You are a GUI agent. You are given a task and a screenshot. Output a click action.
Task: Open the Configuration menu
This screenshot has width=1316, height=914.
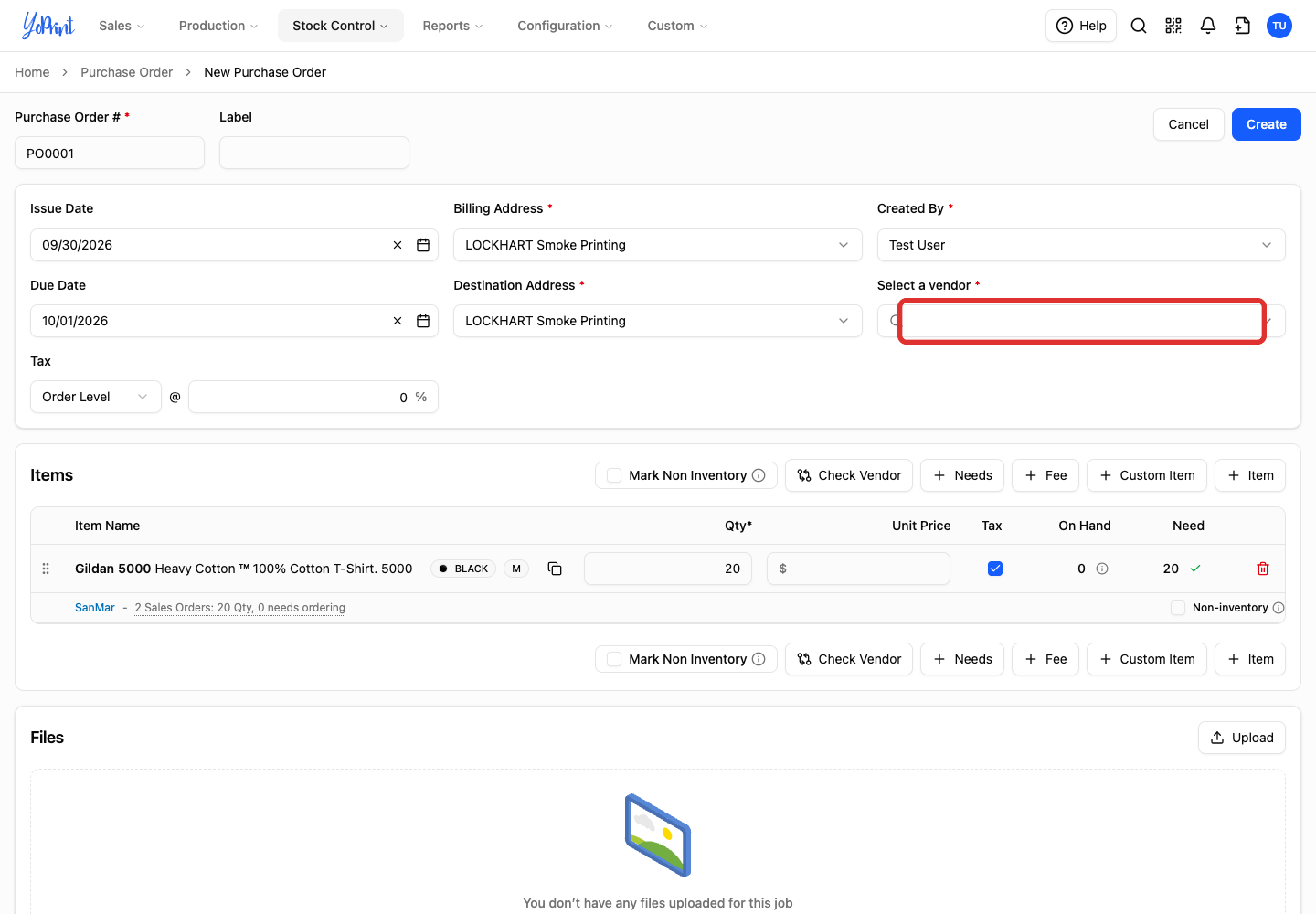pos(565,26)
